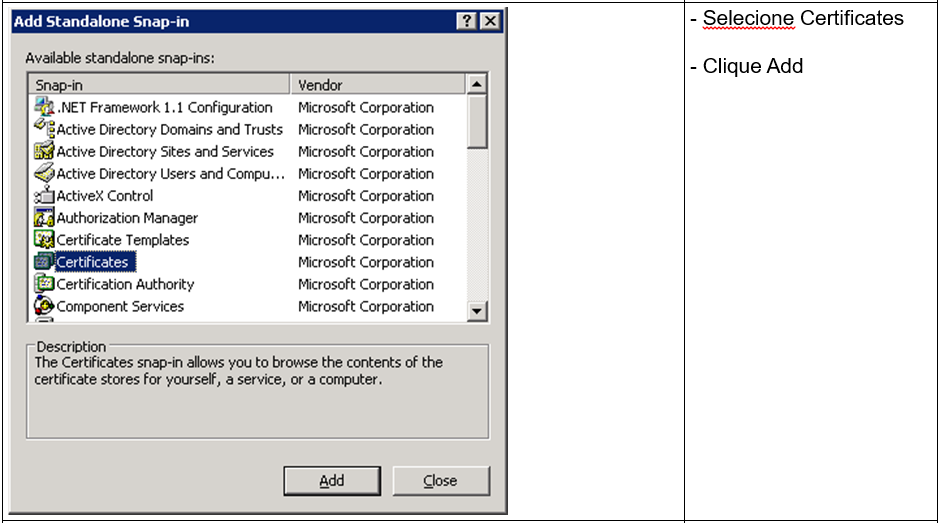Select the Authorization Manager list item text

[x=127, y=218]
